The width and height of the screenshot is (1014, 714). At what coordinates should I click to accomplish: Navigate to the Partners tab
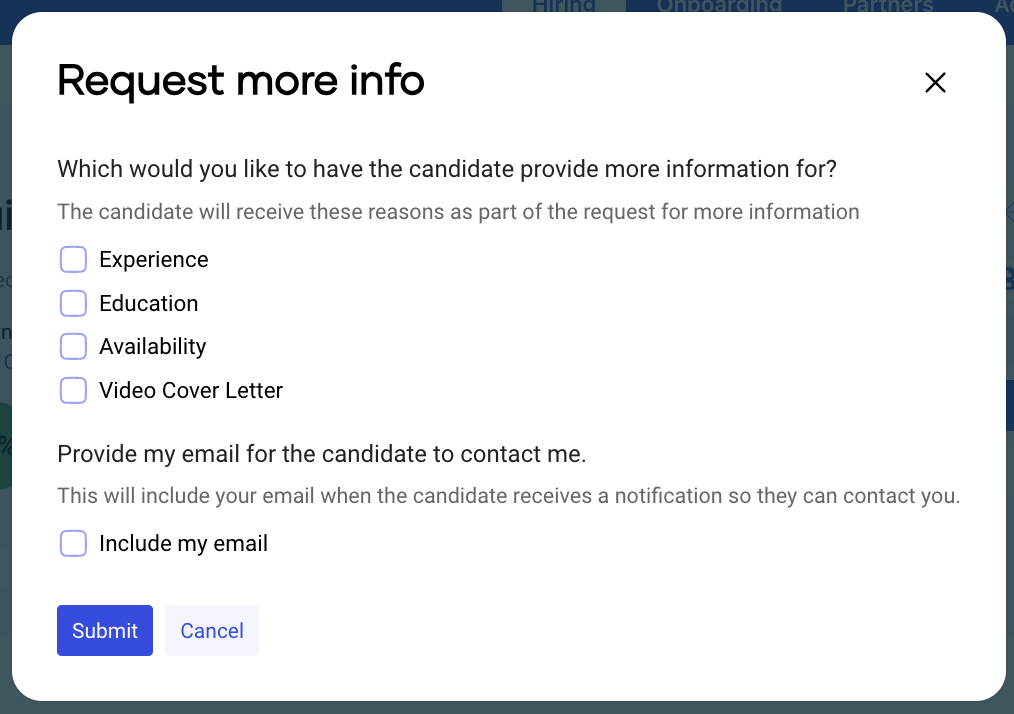888,6
